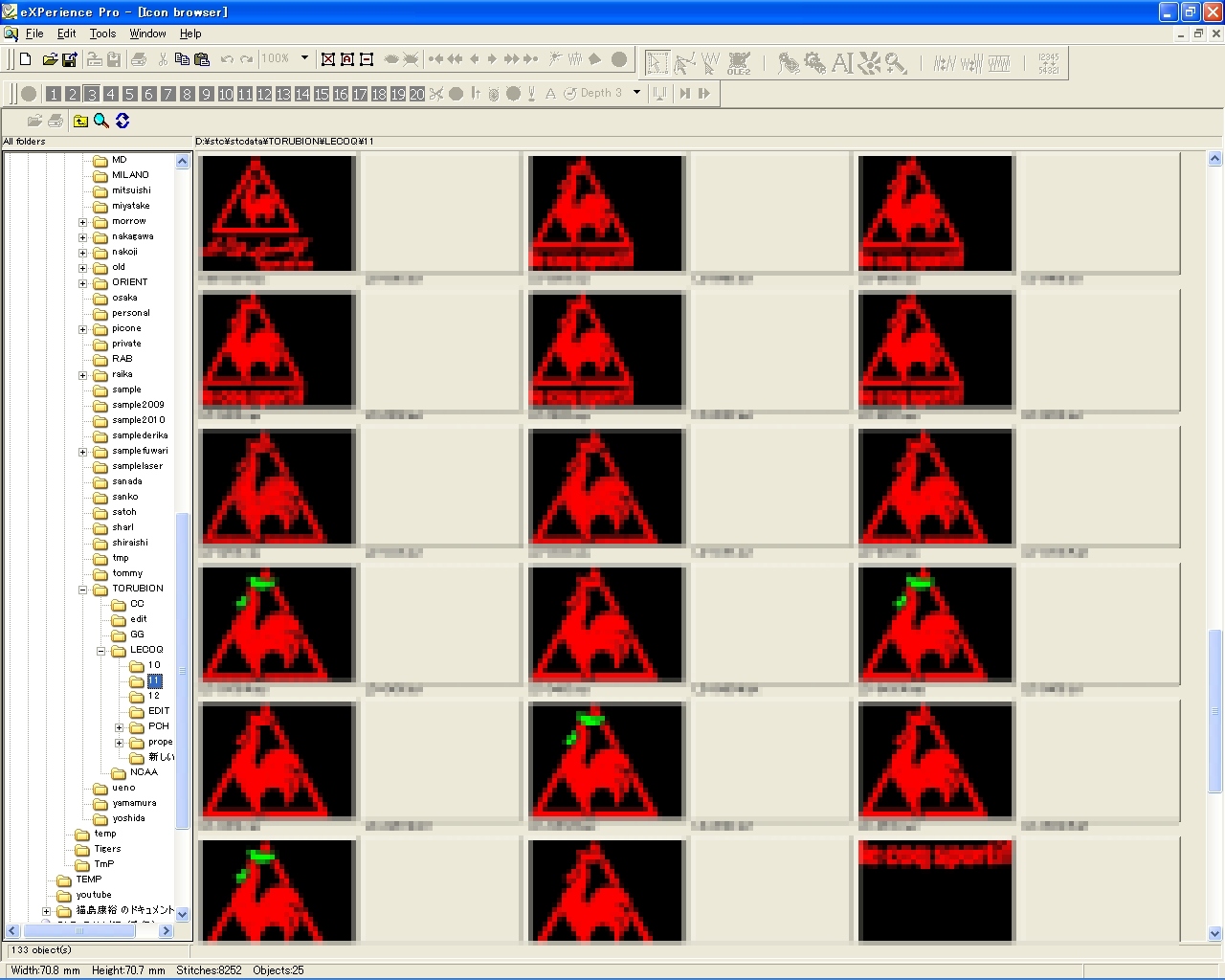Toggle color number 18 button

coord(379,93)
